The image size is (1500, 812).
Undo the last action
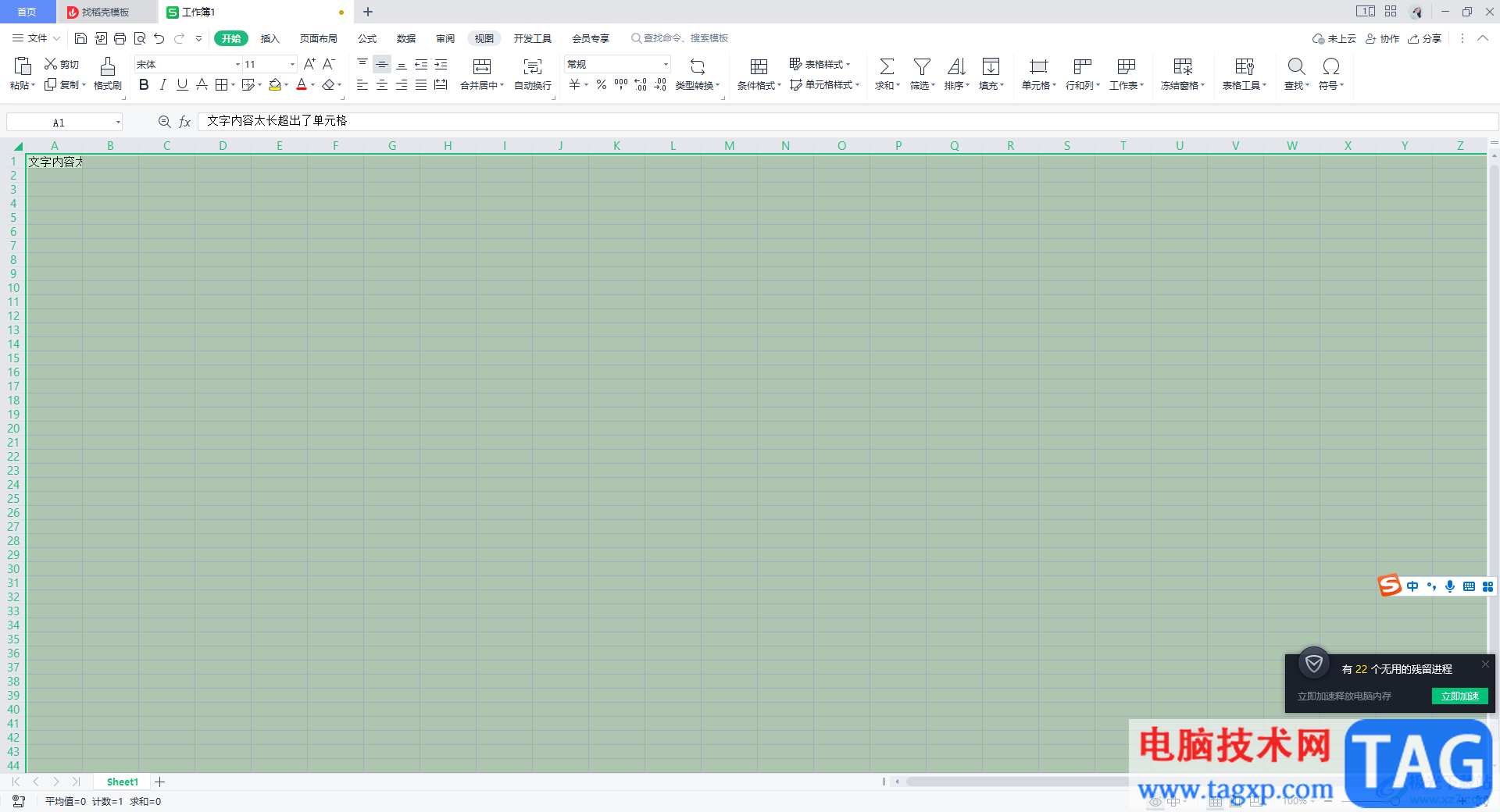(159, 38)
